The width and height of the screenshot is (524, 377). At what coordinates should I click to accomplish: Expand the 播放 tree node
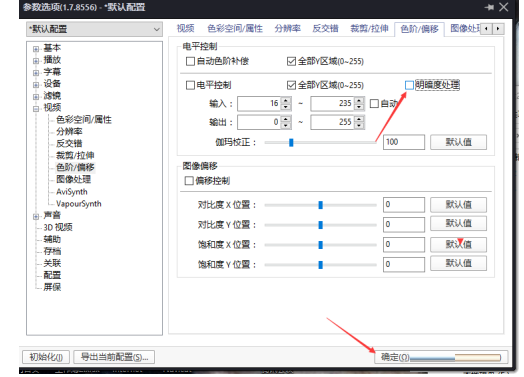[36, 61]
